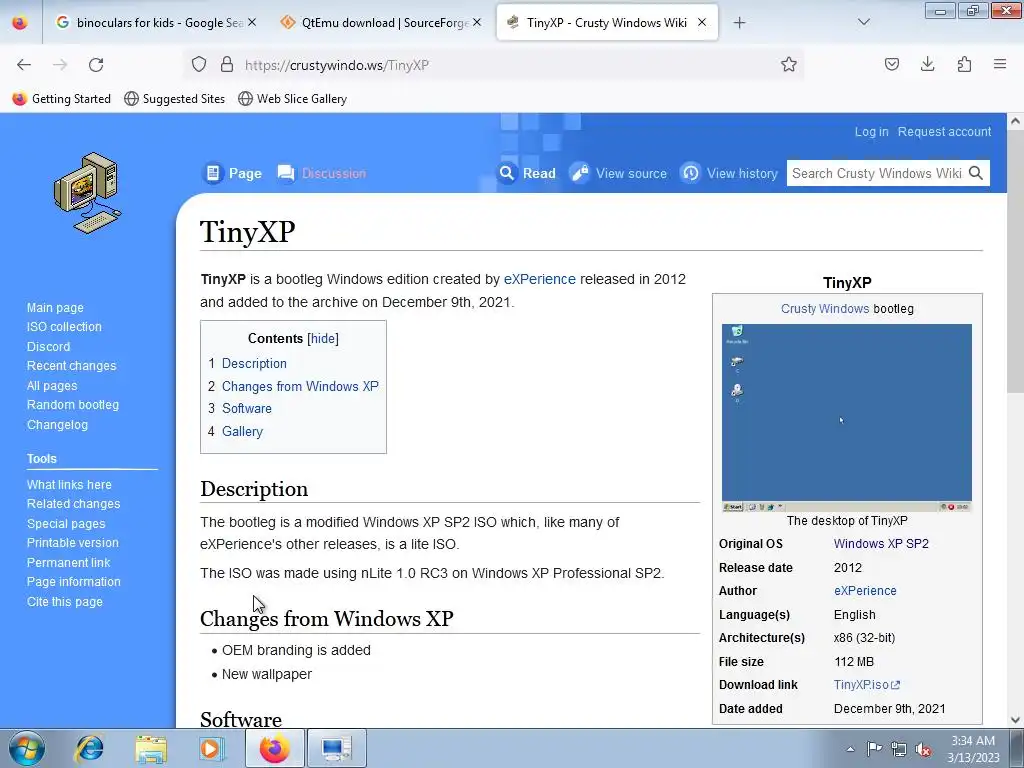Open the Extensions puzzle icon
Image resolution: width=1024 pixels, height=768 pixels.
(x=964, y=64)
